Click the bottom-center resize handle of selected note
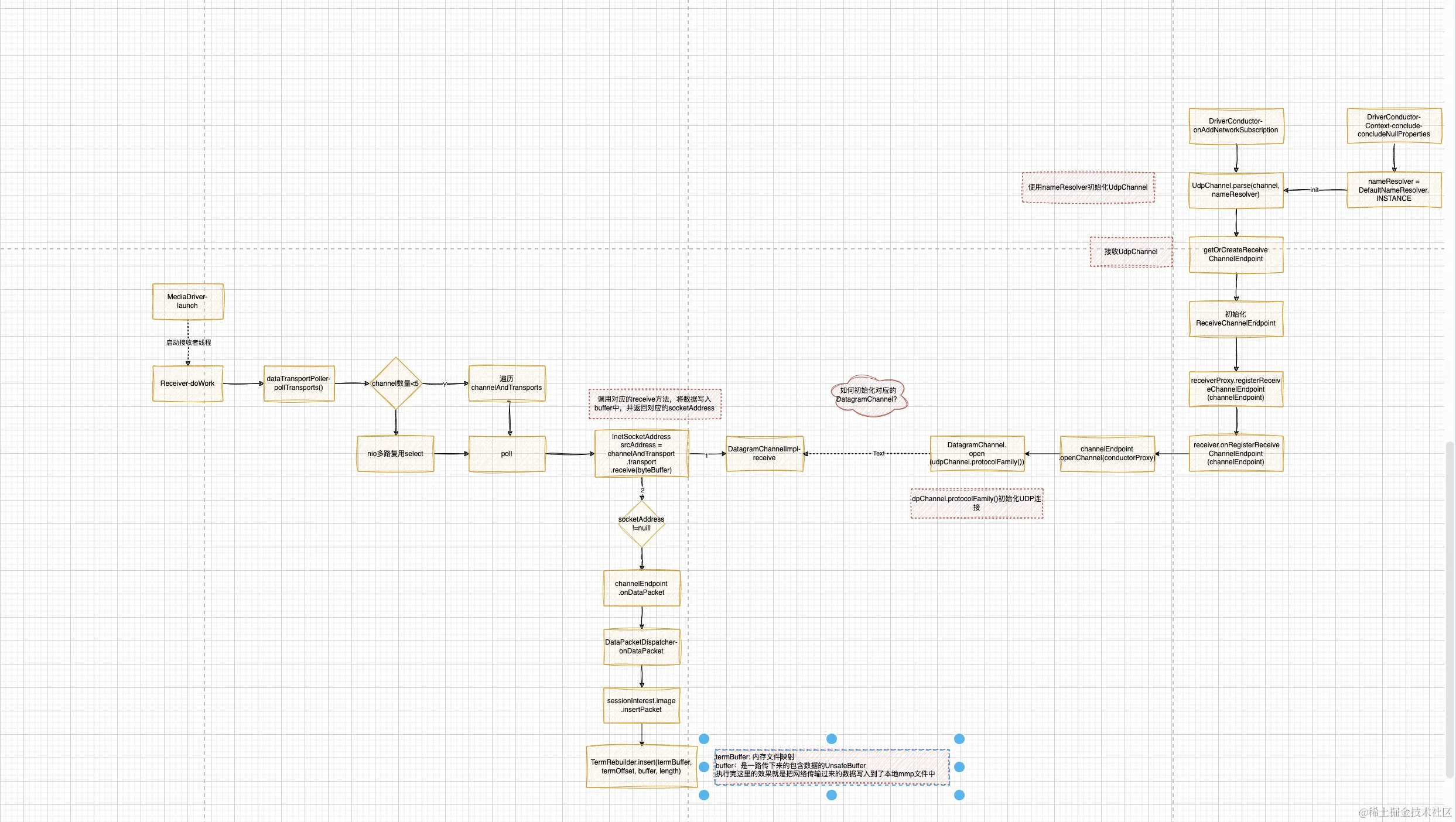The image size is (1456, 822). (x=832, y=795)
